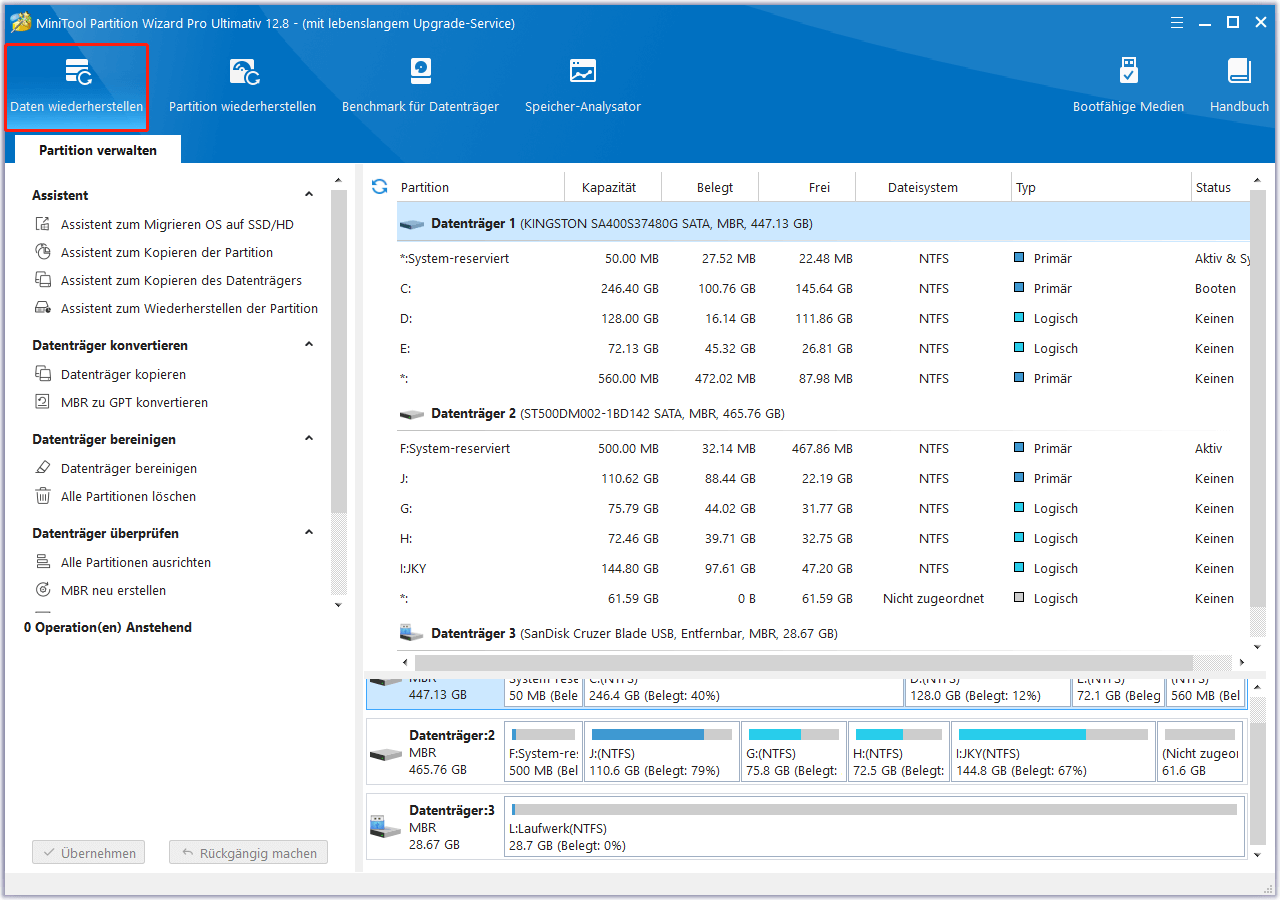Click the Übernehmen button

(88, 853)
